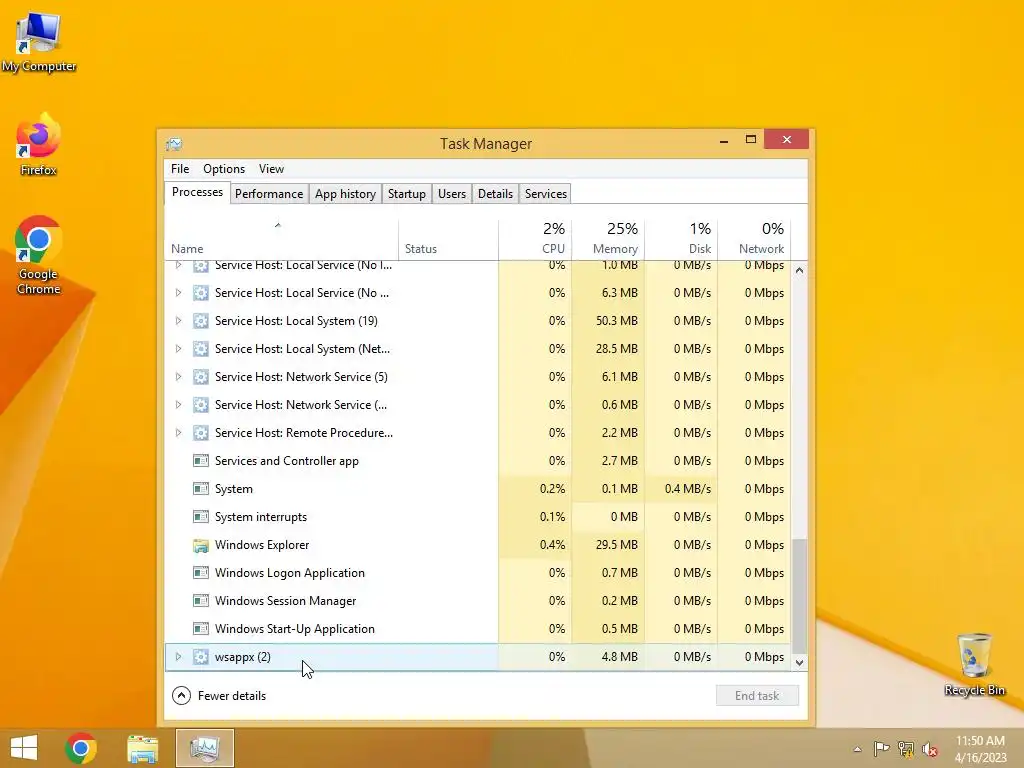The width and height of the screenshot is (1024, 768).
Task: Switch to the Services tab
Action: (546, 194)
